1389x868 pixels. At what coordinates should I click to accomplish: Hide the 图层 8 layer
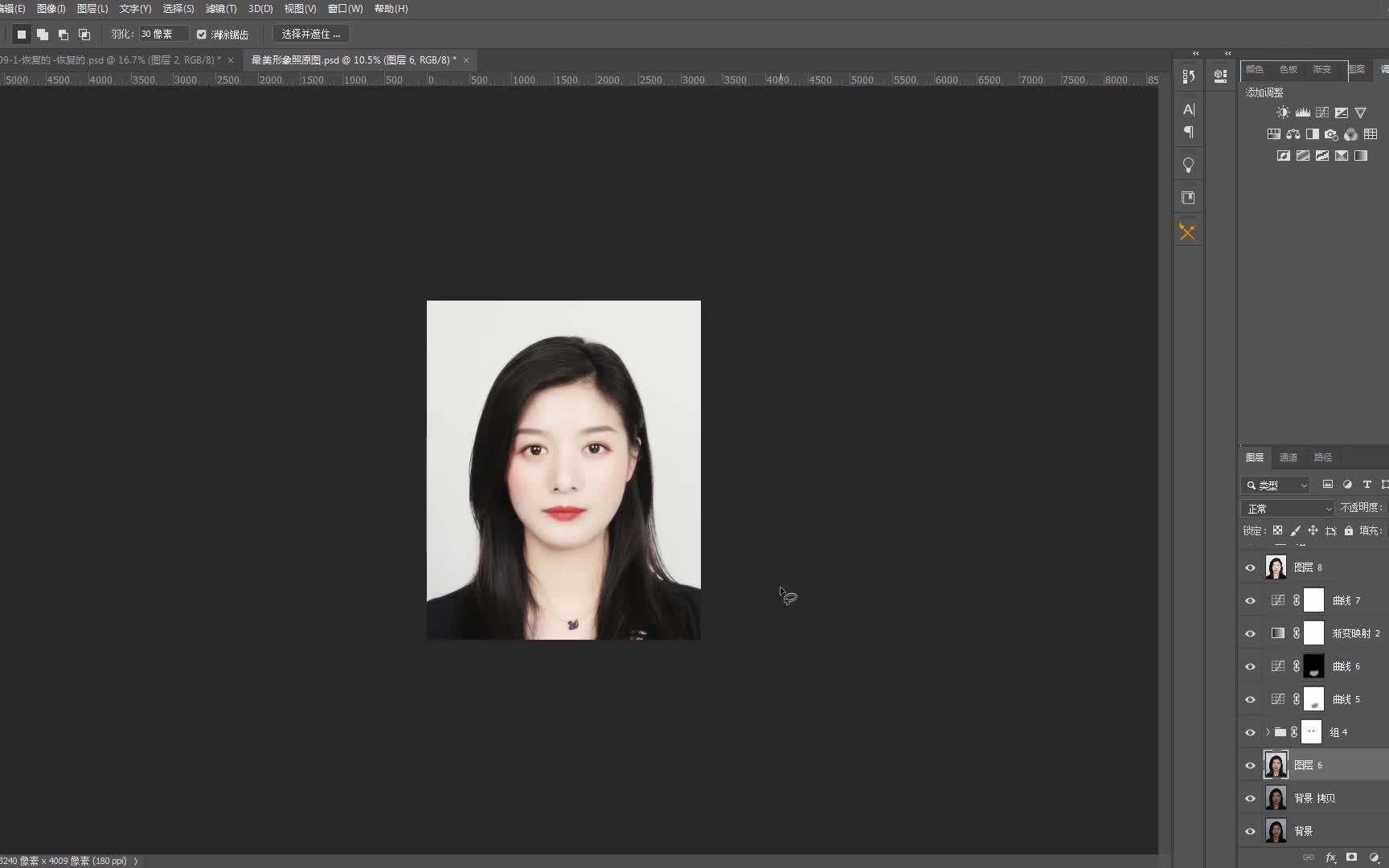[x=1250, y=567]
